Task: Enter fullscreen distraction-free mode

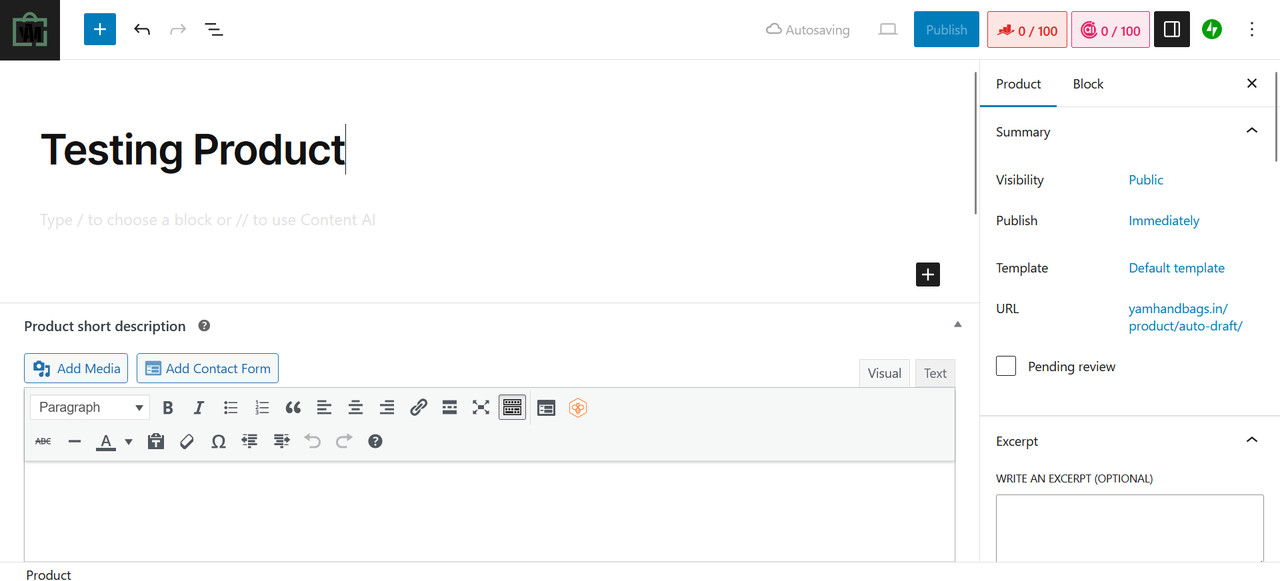Action: (x=481, y=407)
